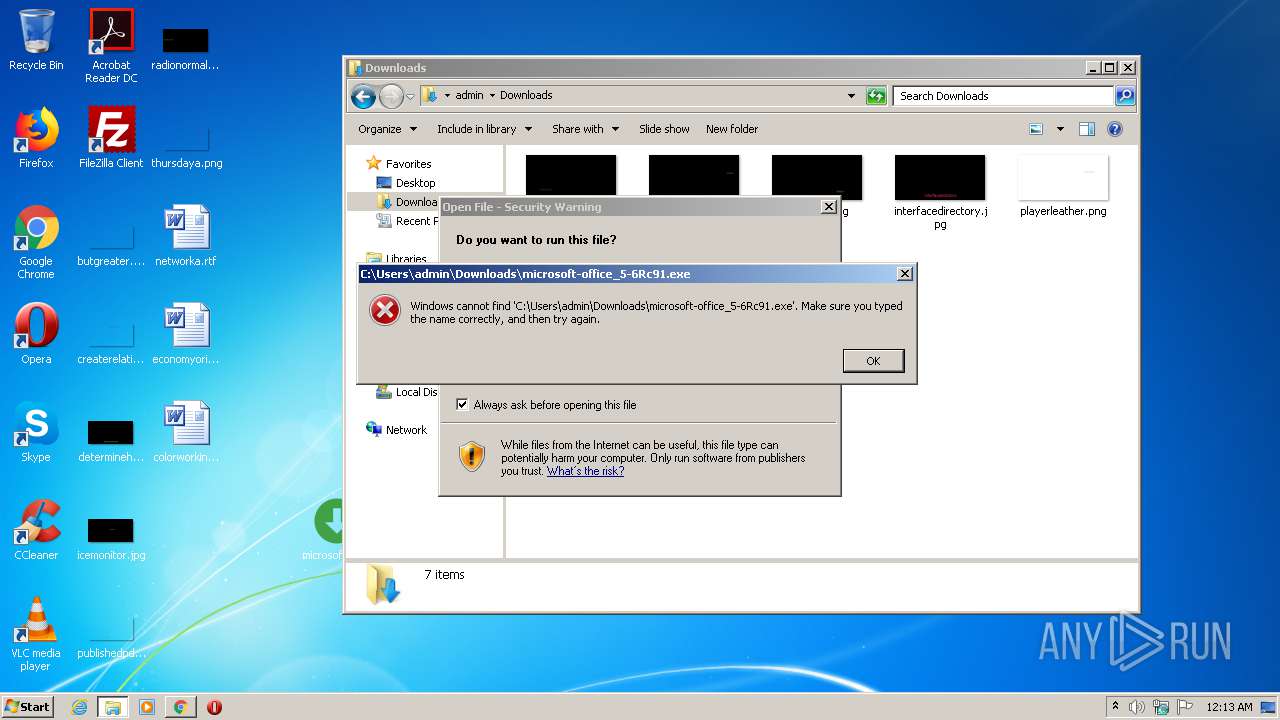Open Skype desktop shortcut
The height and width of the screenshot is (720, 1280).
[36, 432]
